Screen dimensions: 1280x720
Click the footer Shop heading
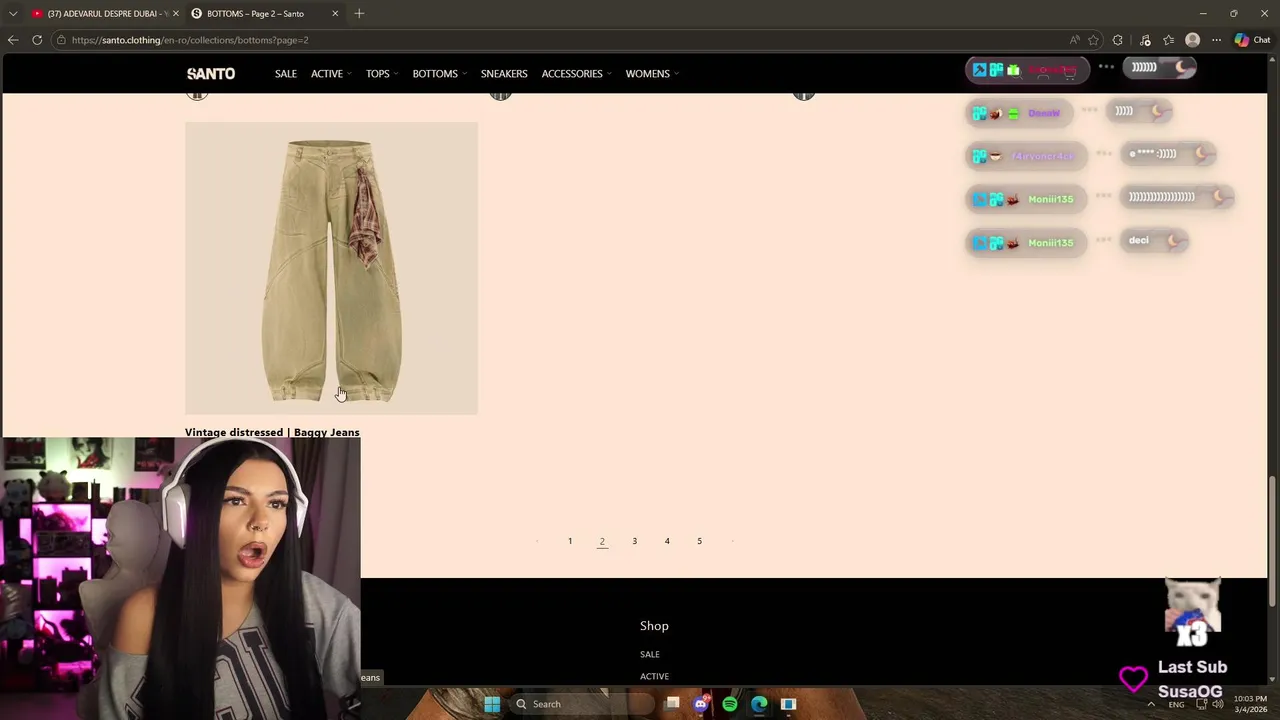point(654,626)
